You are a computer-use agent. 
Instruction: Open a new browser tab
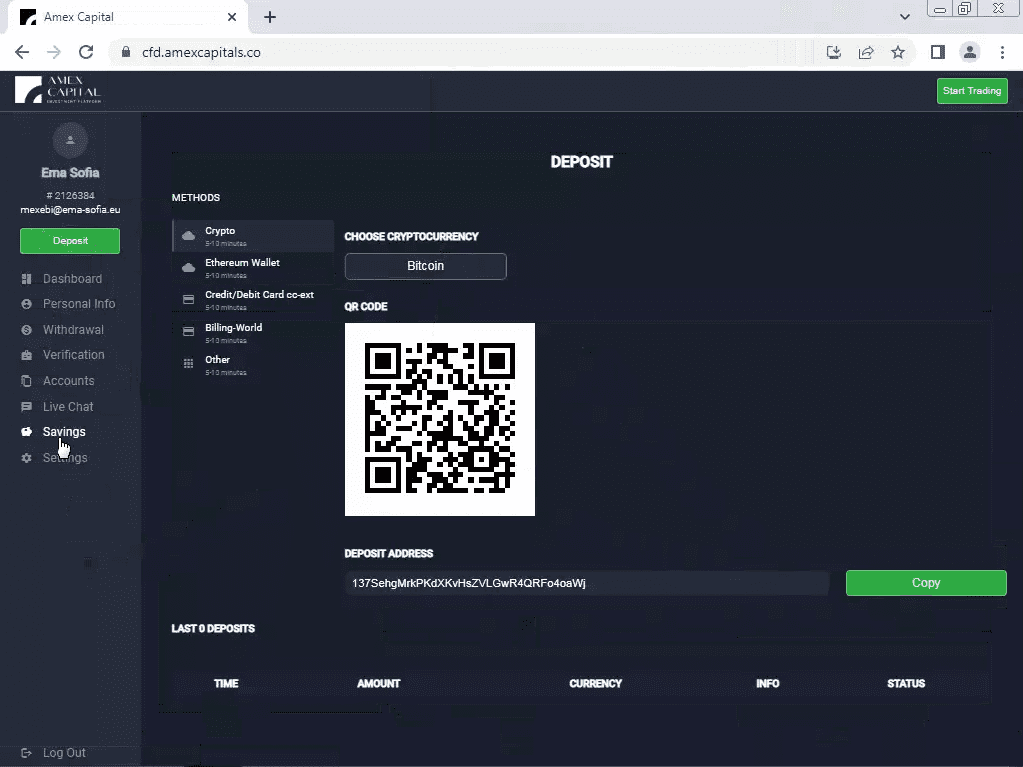(x=270, y=18)
